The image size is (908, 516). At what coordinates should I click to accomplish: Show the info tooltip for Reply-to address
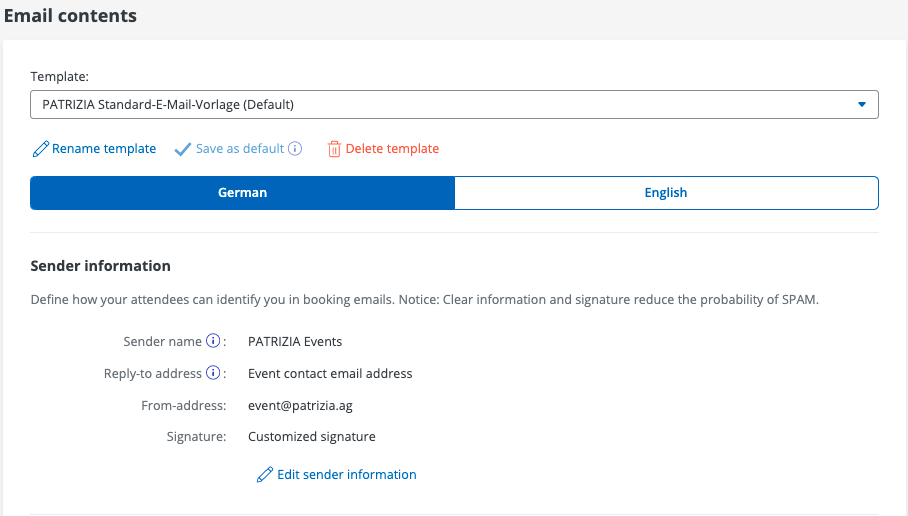212,373
